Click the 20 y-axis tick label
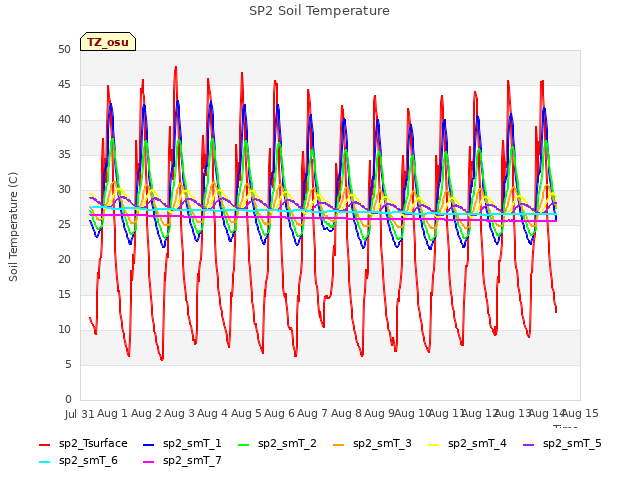Image resolution: width=640 pixels, height=480 pixels. [x=64, y=260]
